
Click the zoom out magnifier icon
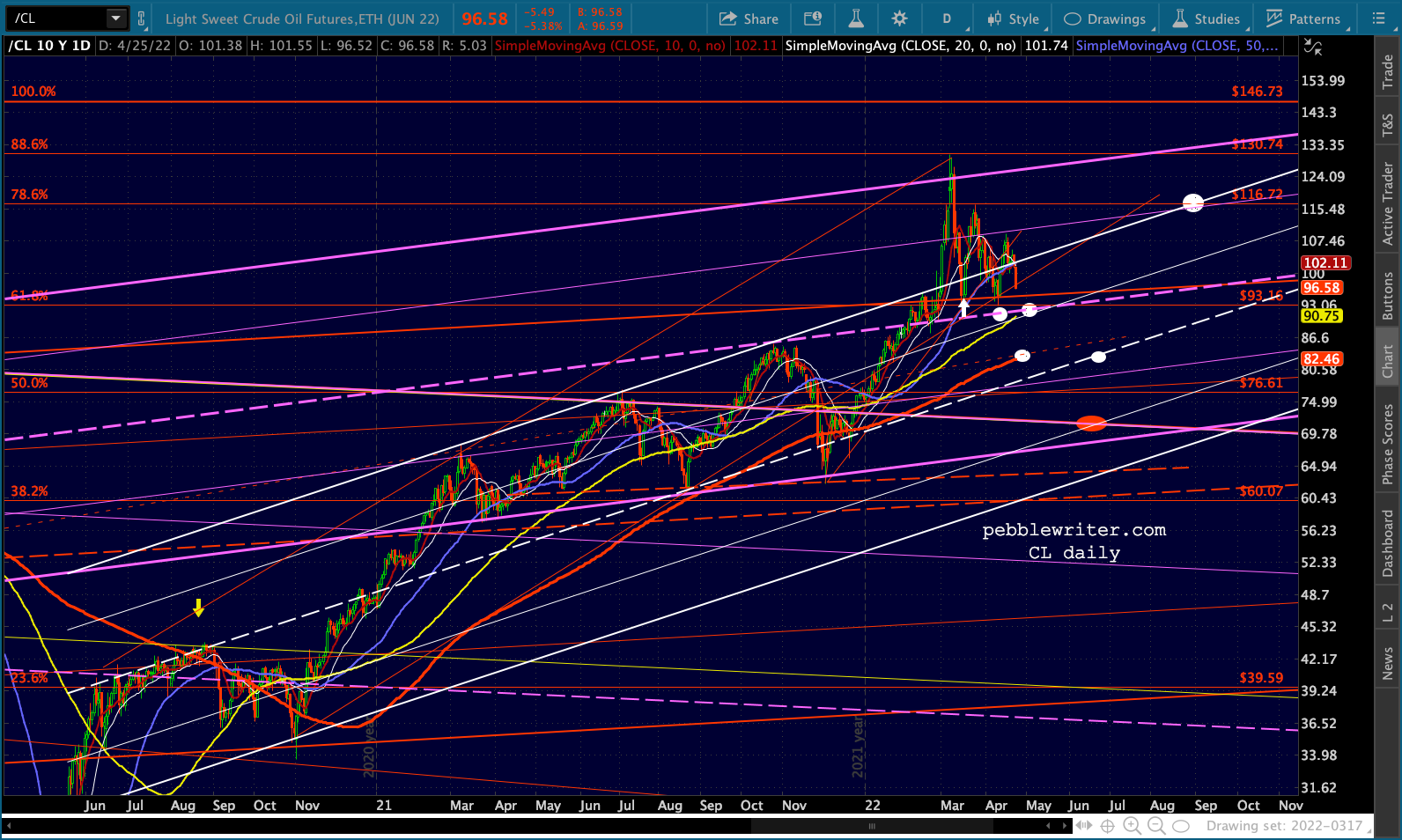pyautogui.click(x=1156, y=826)
